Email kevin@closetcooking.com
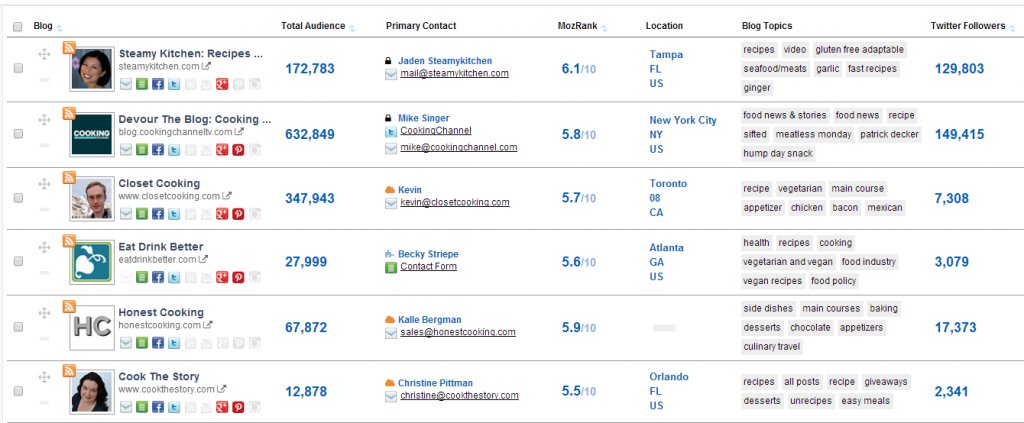 (455, 202)
